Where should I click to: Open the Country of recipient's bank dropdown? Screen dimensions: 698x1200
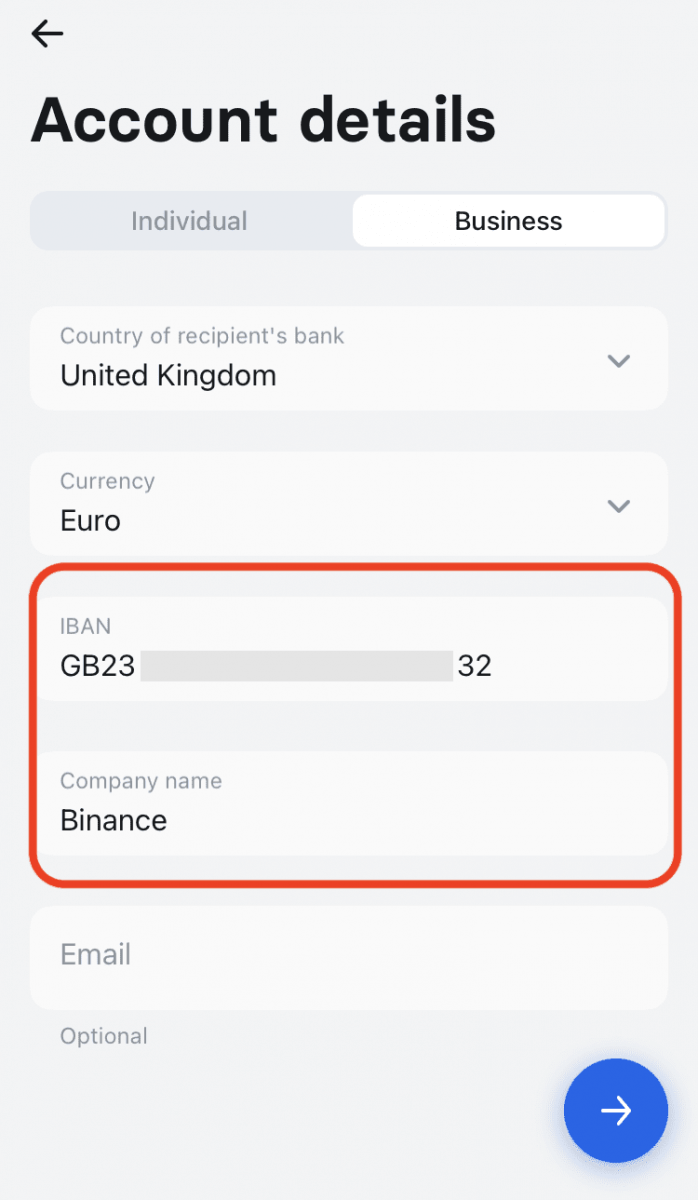coord(349,358)
